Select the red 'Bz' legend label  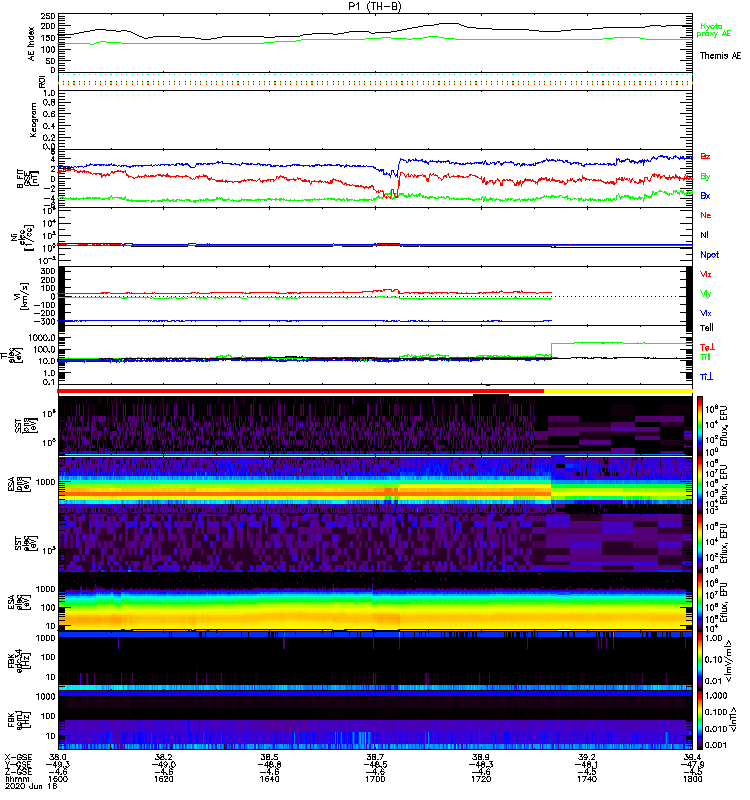tap(705, 156)
